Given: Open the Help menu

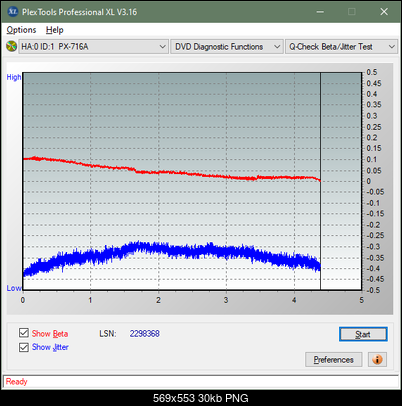Looking at the screenshot, I should coord(55,30).
